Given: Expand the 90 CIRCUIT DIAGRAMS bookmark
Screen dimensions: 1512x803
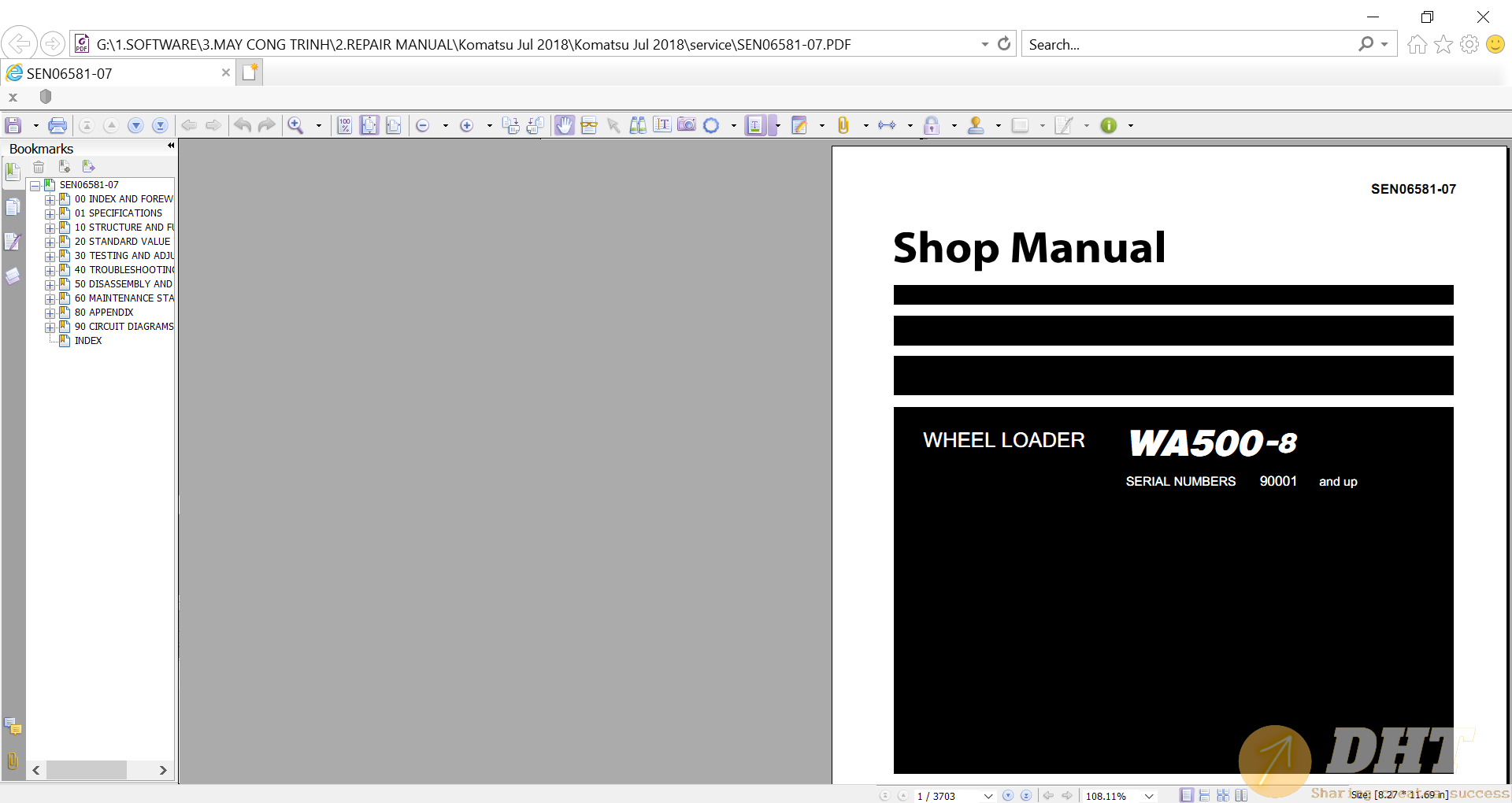Looking at the screenshot, I should click(x=50, y=327).
